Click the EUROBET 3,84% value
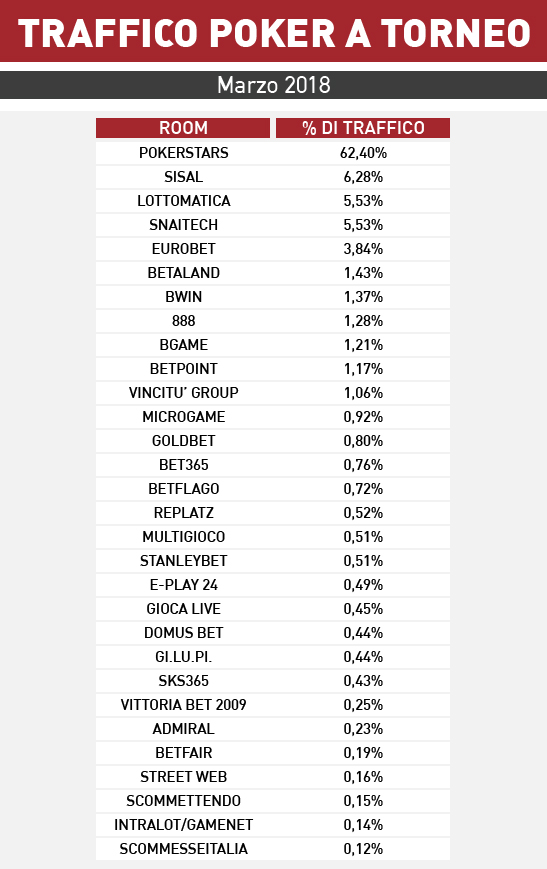 click(x=363, y=249)
